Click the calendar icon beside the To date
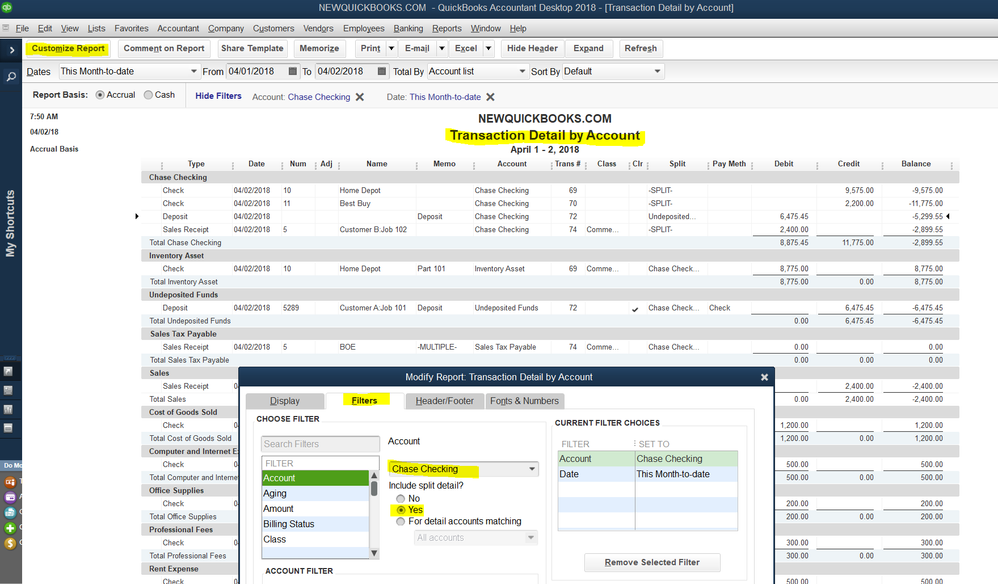998x584 pixels. point(381,72)
